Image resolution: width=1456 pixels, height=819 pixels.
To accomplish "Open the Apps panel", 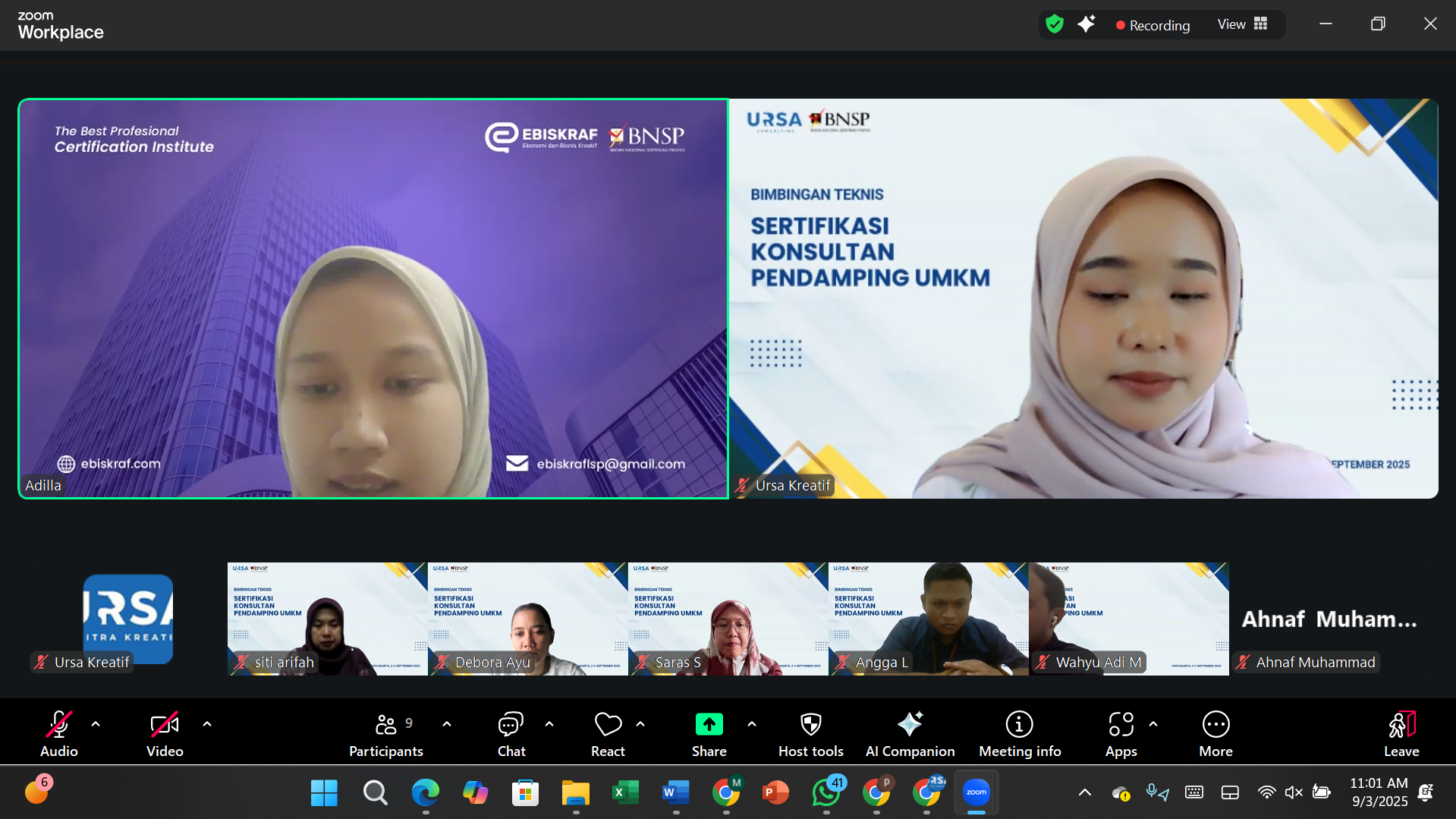I will tap(1121, 733).
